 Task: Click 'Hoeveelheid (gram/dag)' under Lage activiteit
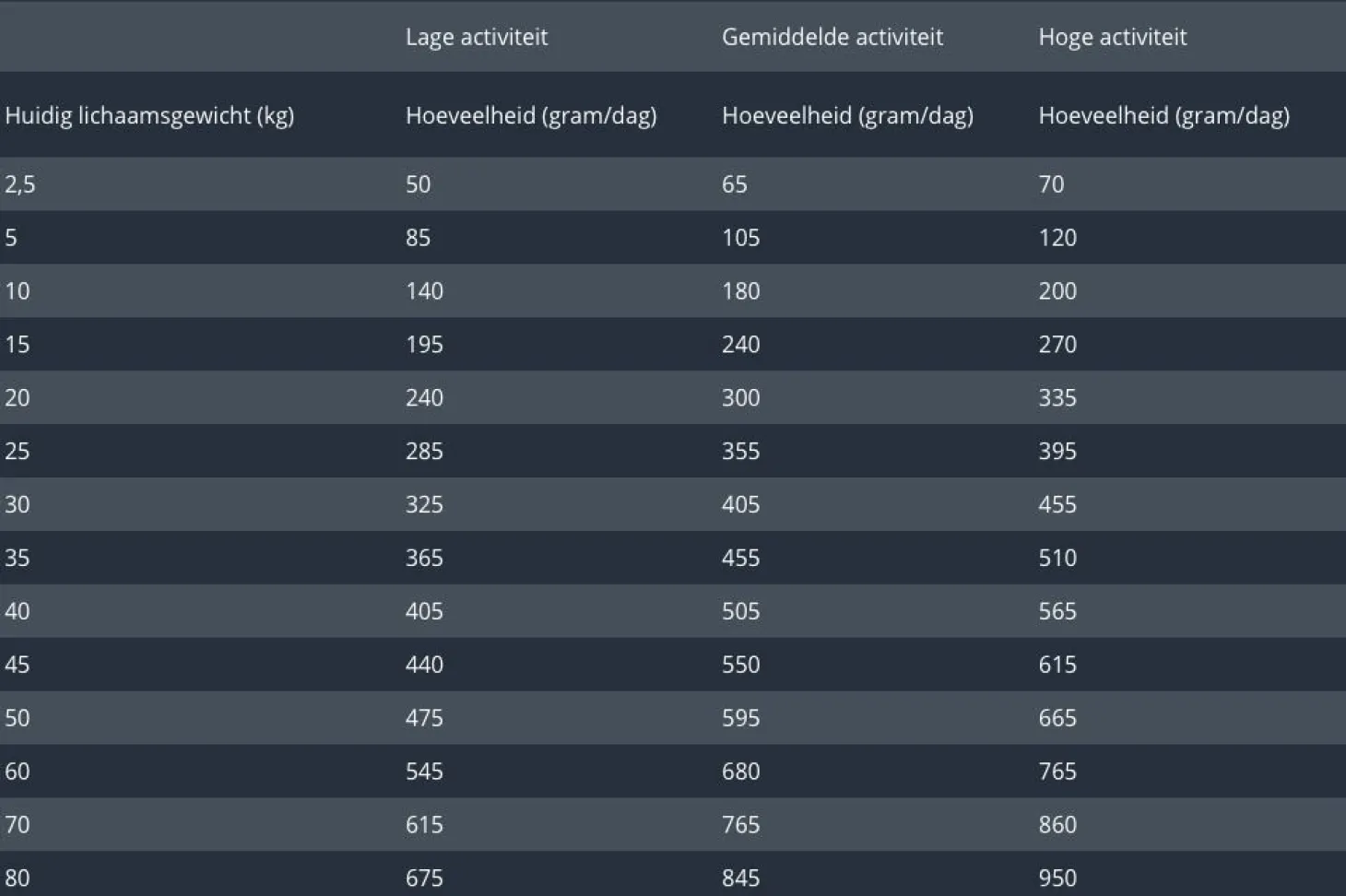[x=531, y=116]
